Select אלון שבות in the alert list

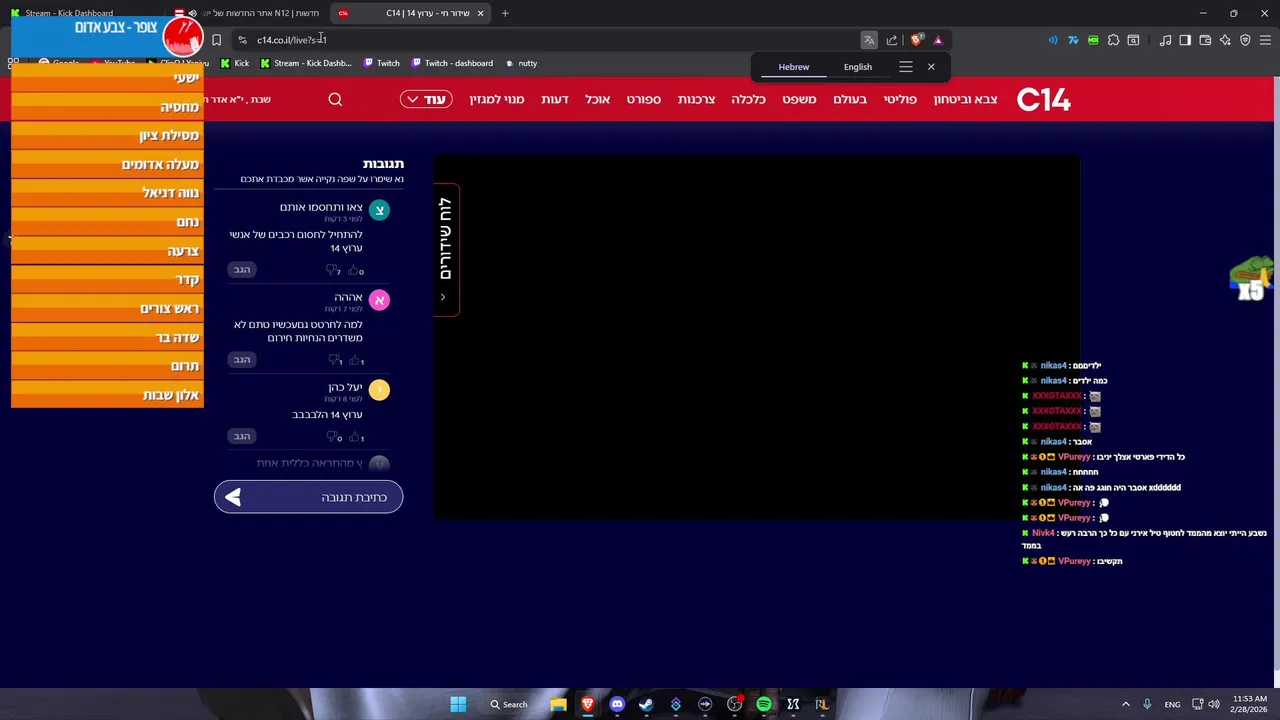(x=107, y=395)
